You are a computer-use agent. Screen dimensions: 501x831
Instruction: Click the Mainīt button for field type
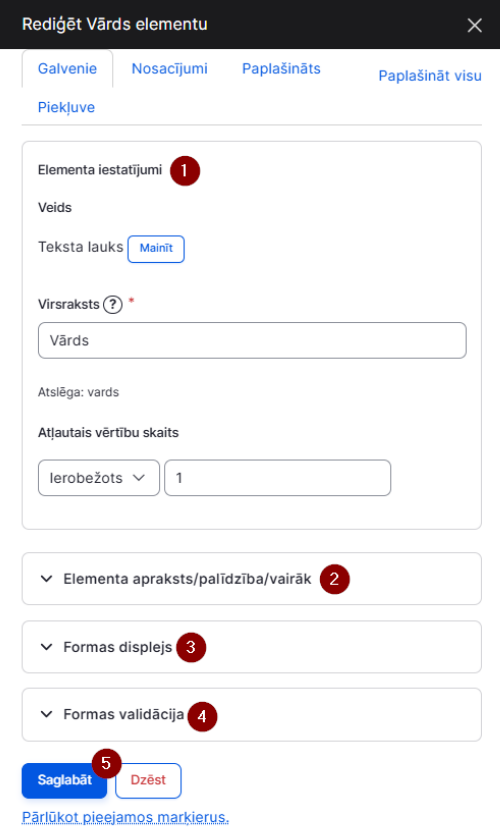tap(156, 249)
